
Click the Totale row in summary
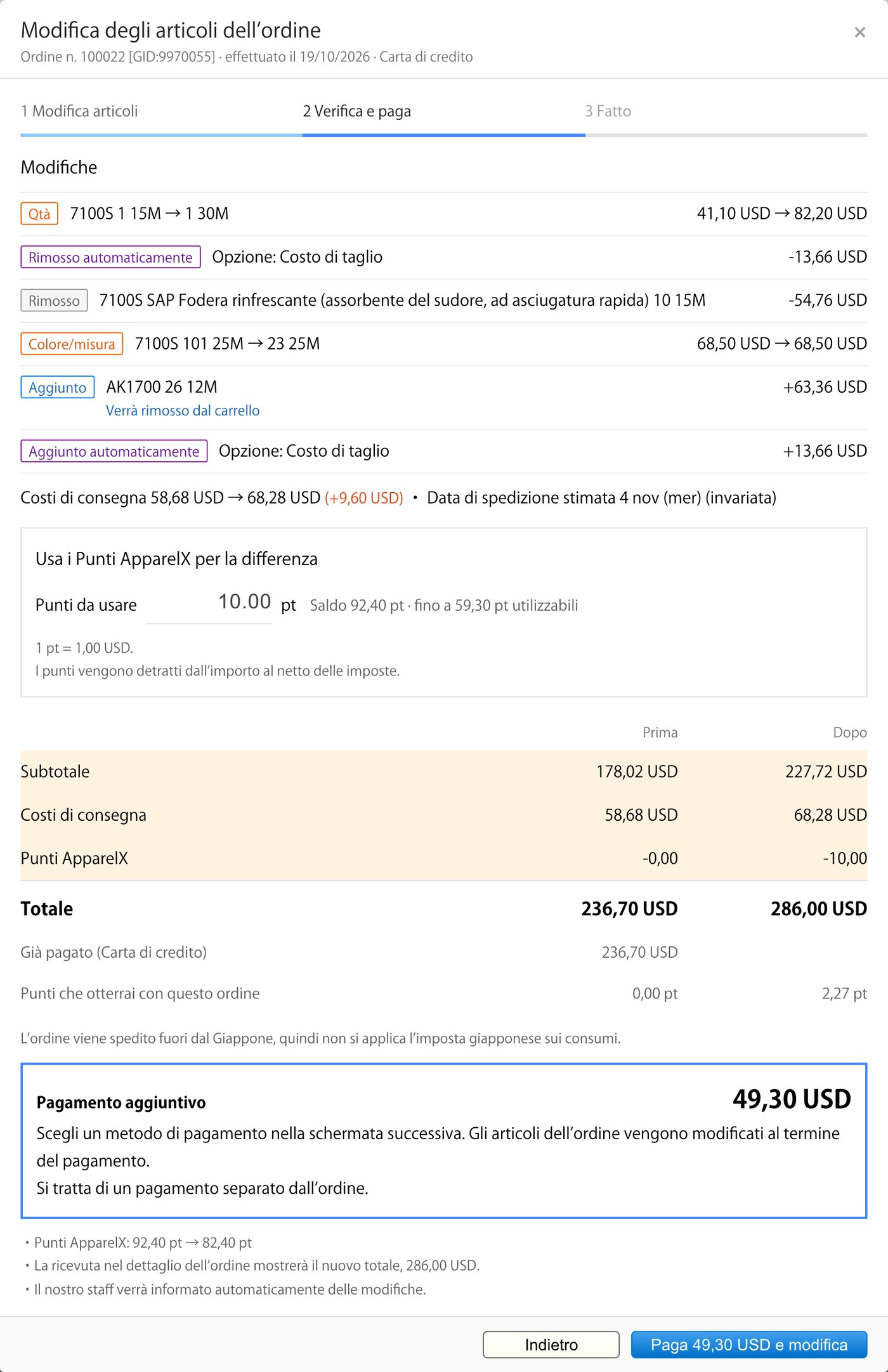tap(443, 908)
